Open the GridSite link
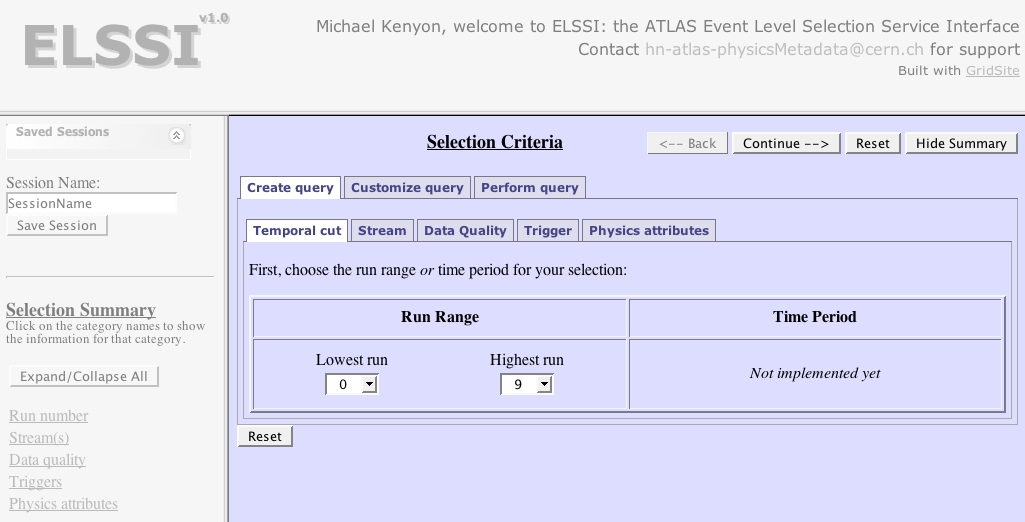This screenshot has width=1025, height=522. point(992,71)
